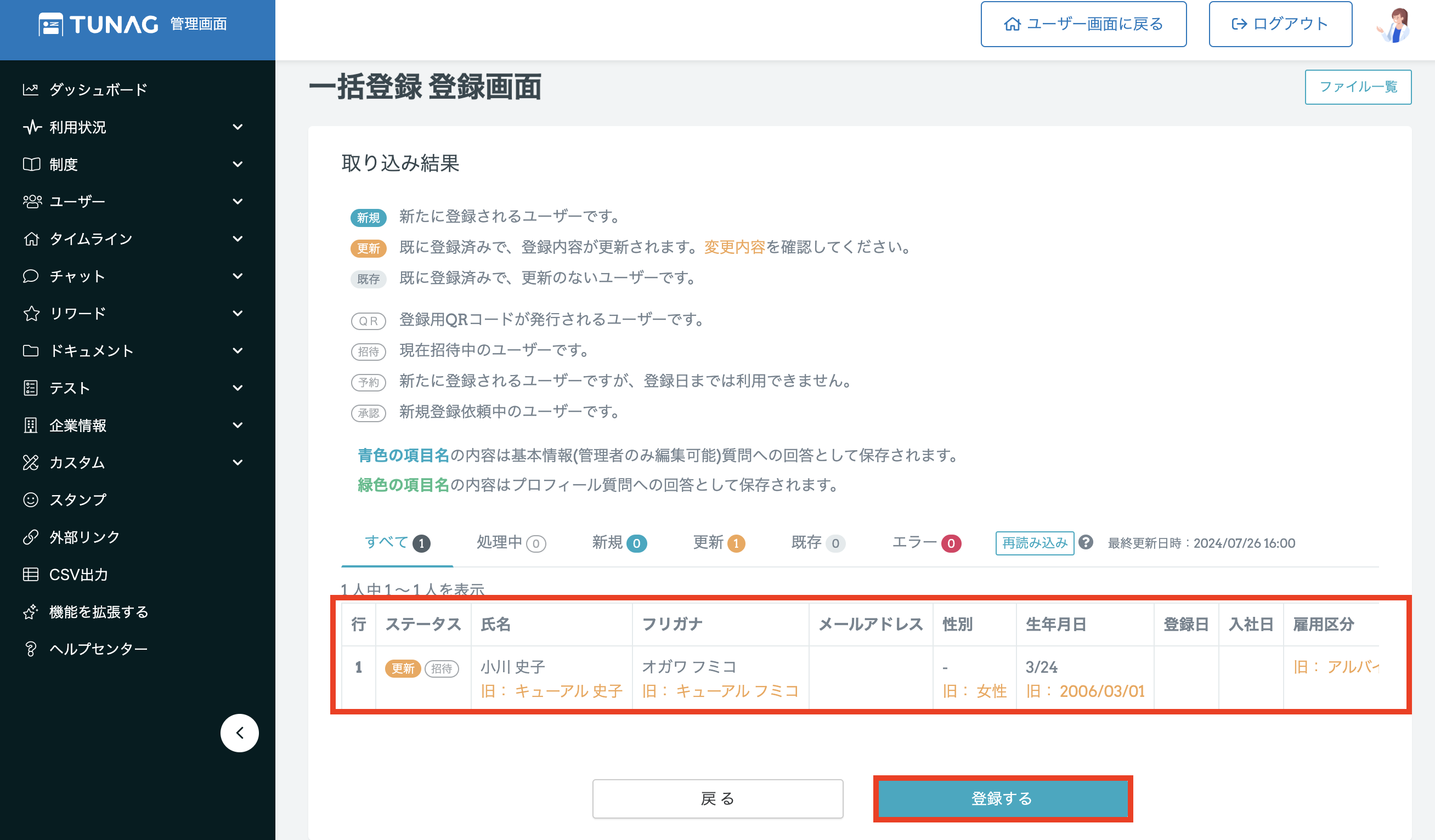1435x840 pixels.
Task: Expand the ドキュメント menu chevron
Action: point(238,350)
